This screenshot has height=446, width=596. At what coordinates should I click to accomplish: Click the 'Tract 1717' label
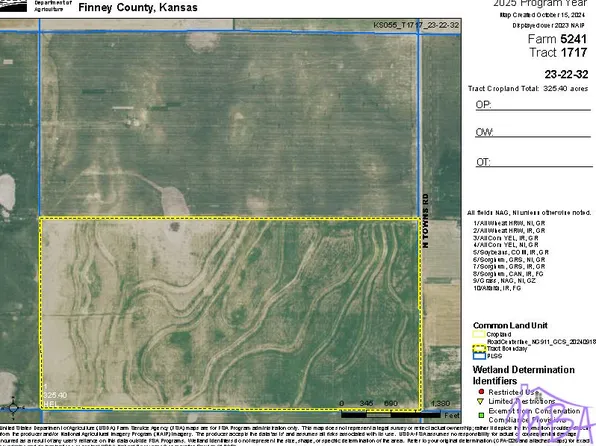point(558,52)
